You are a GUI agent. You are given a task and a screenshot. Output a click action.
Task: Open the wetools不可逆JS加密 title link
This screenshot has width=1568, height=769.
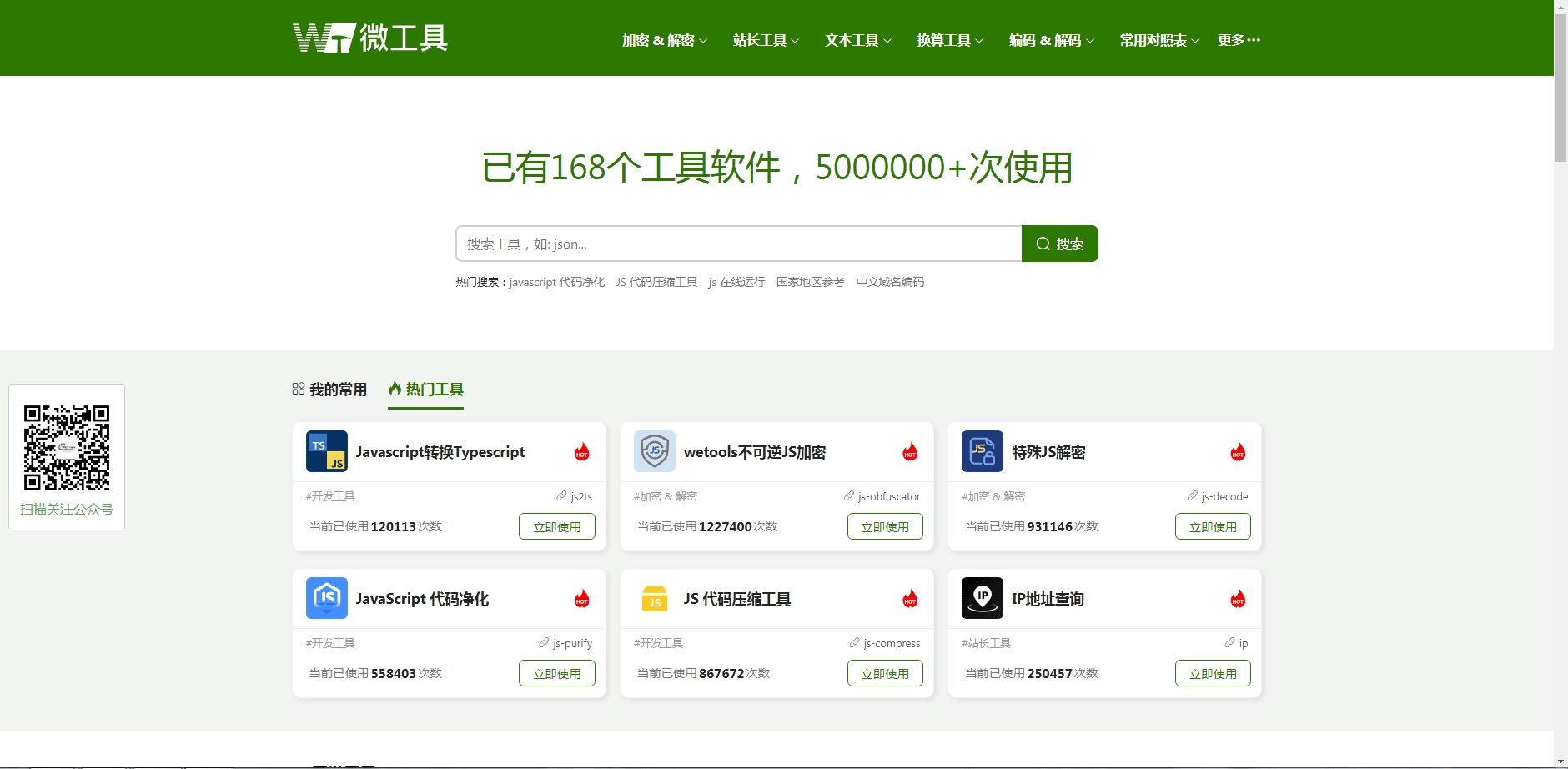[755, 451]
